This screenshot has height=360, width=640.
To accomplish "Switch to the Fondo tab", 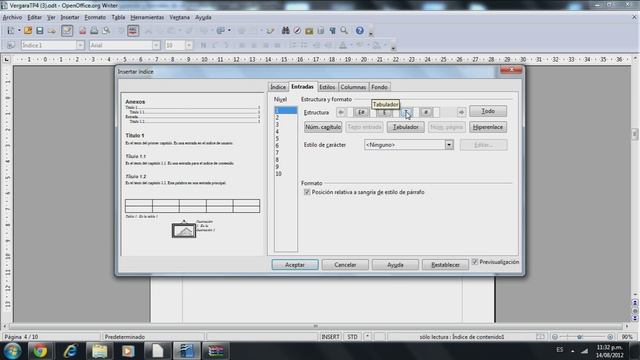I will (x=379, y=87).
